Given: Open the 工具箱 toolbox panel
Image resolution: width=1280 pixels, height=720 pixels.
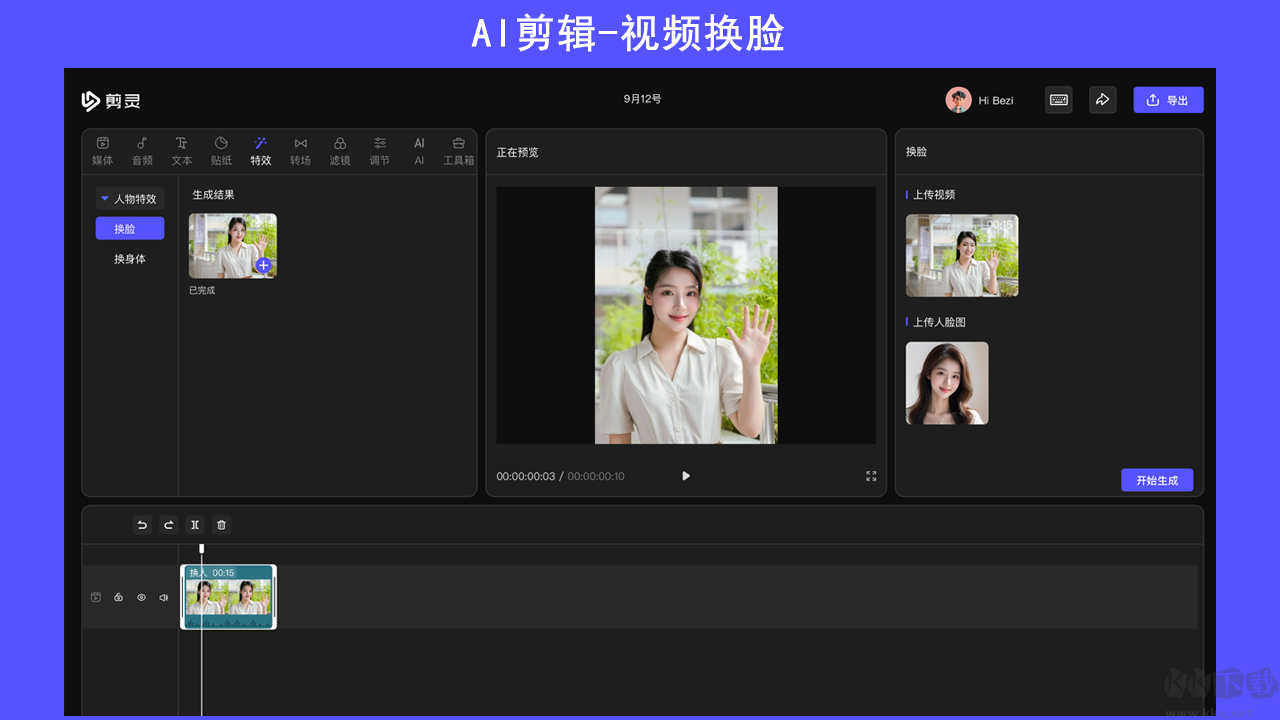Looking at the screenshot, I should (458, 150).
